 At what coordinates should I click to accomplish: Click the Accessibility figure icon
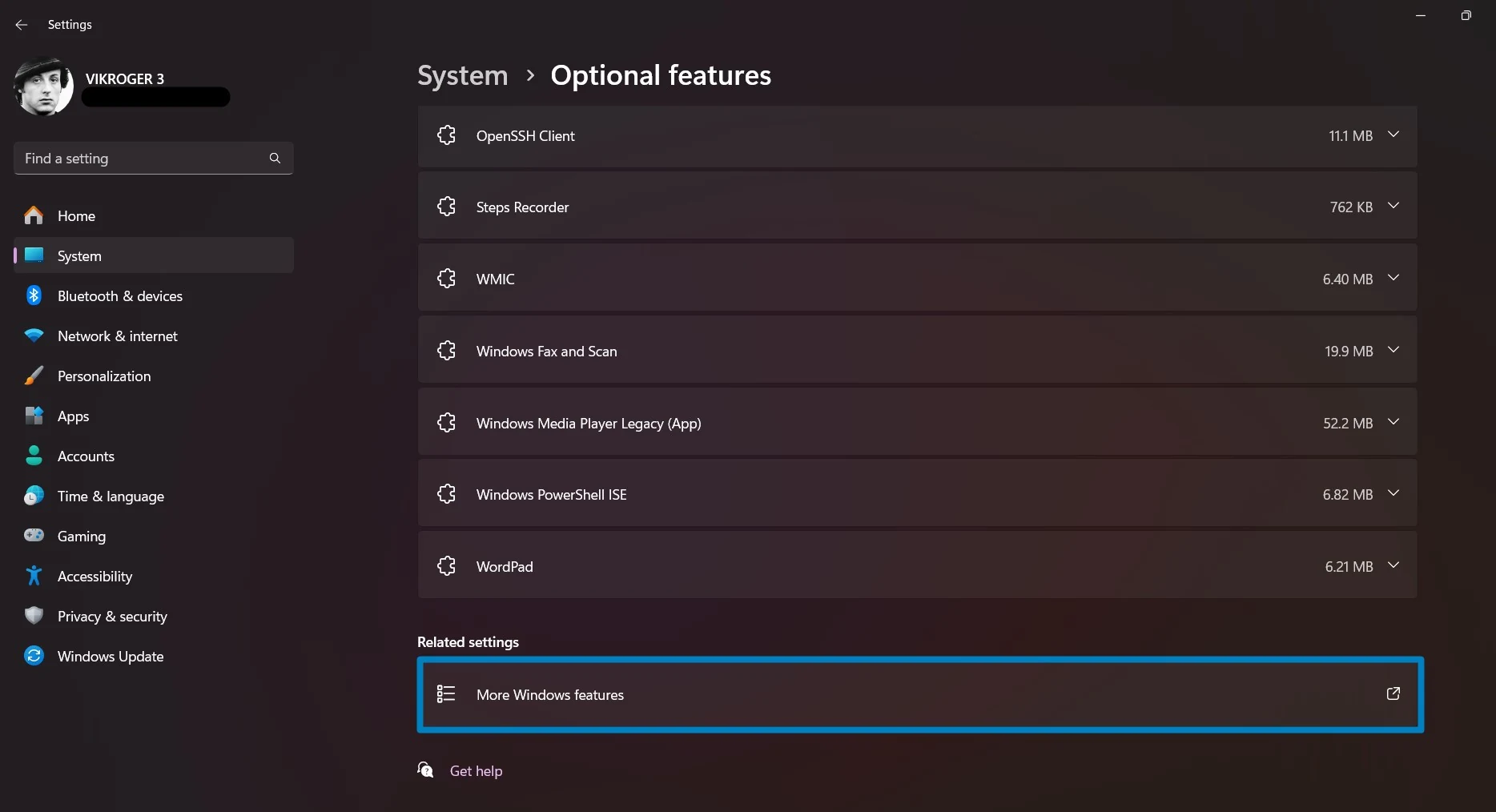(x=34, y=576)
